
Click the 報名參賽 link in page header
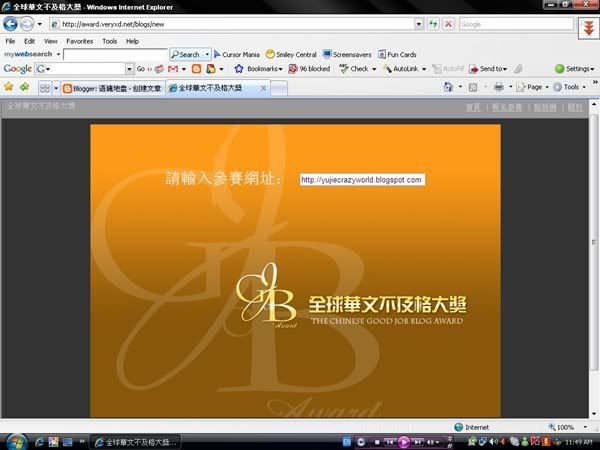[x=507, y=106]
